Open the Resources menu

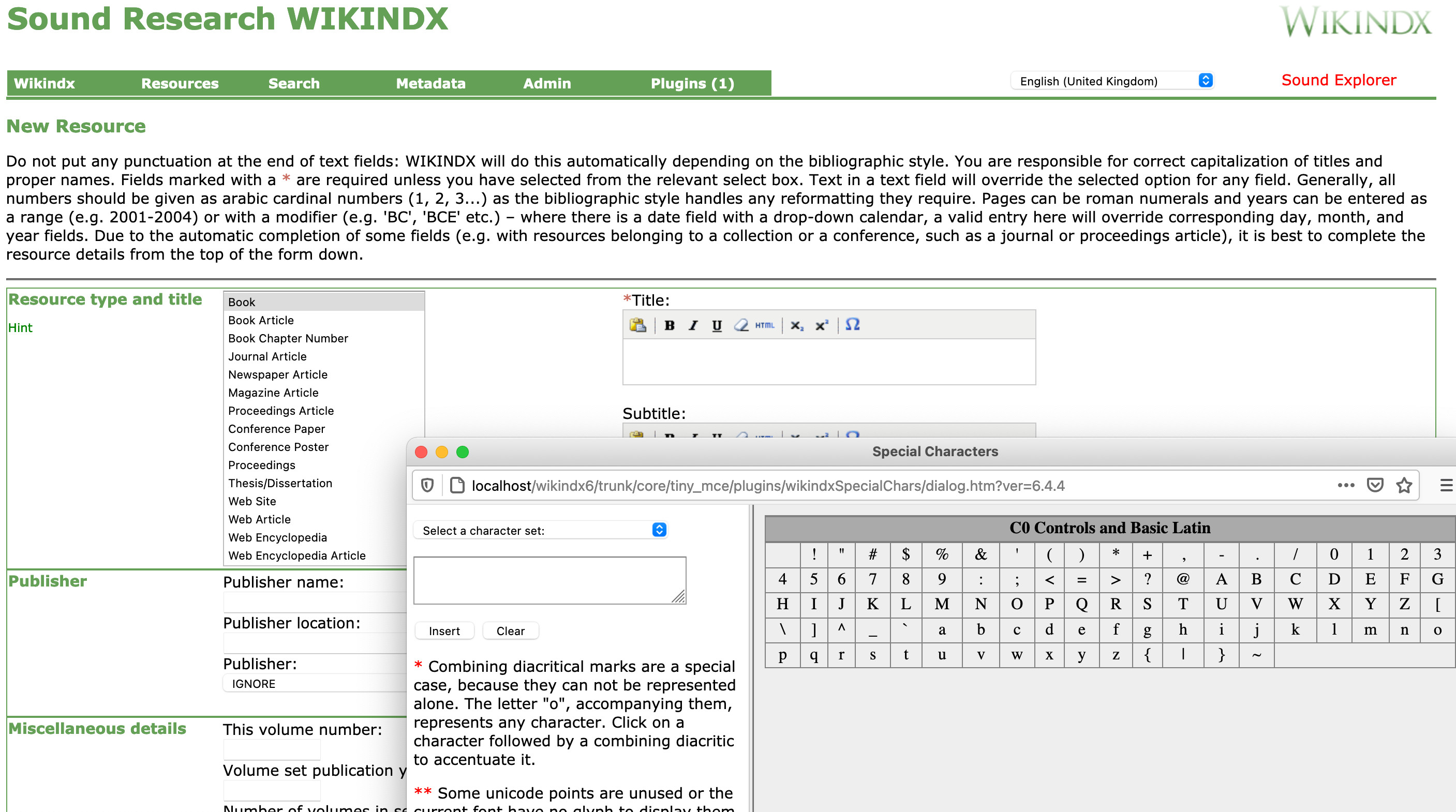point(180,84)
